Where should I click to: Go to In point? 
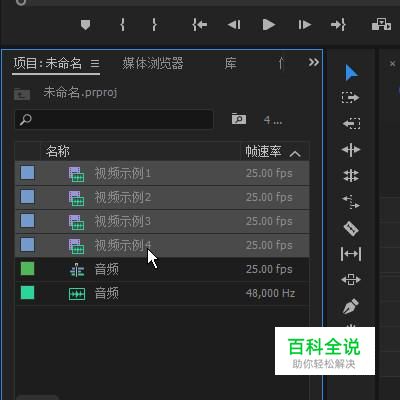[x=199, y=25]
